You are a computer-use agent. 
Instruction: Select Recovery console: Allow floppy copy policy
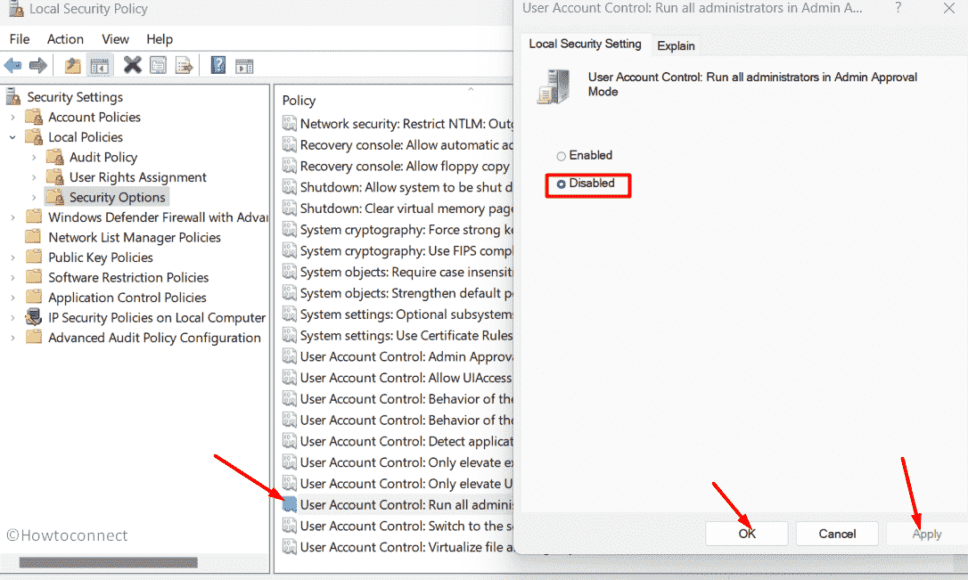(405, 166)
